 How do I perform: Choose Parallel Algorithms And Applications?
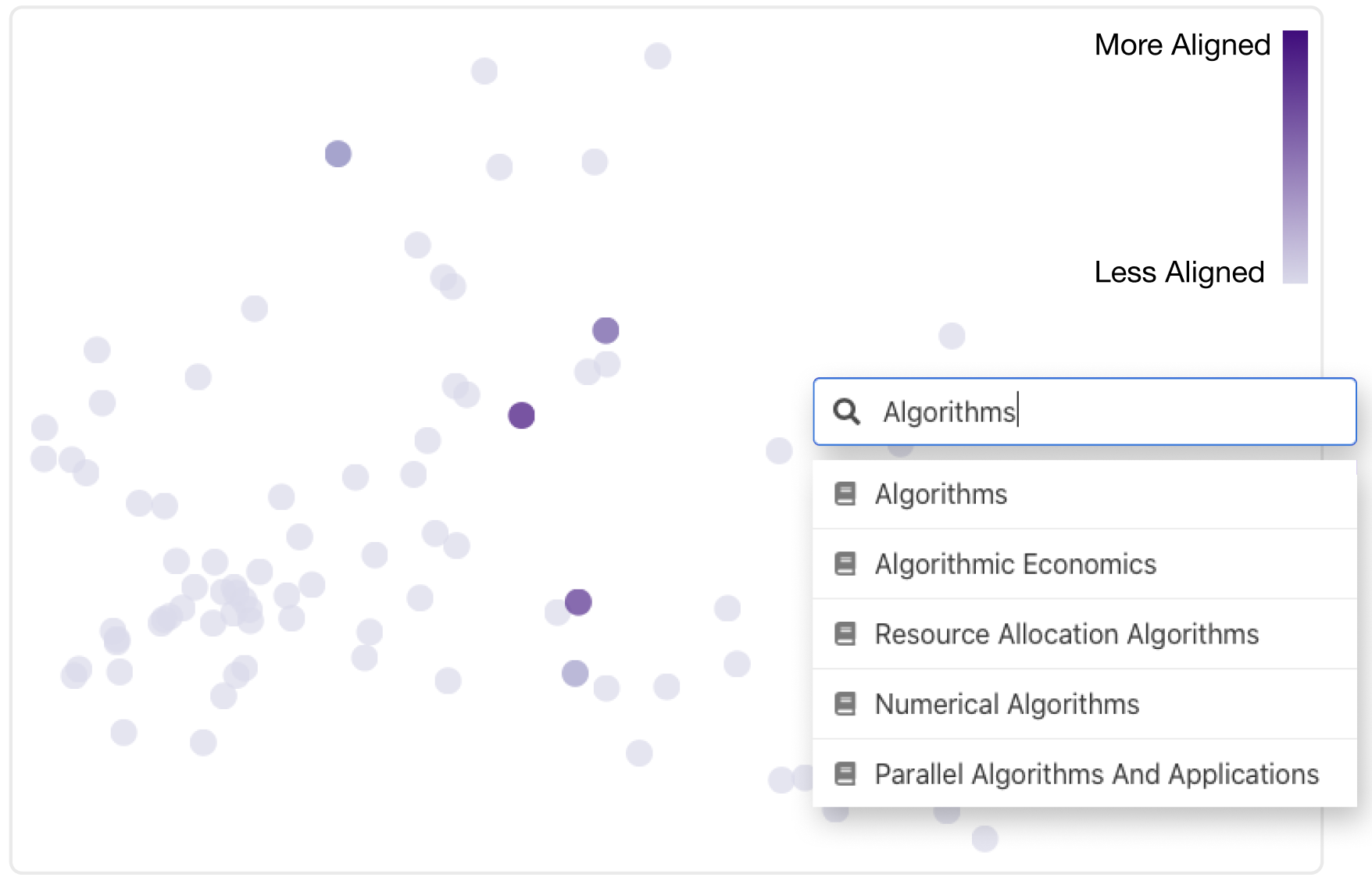tap(1084, 773)
